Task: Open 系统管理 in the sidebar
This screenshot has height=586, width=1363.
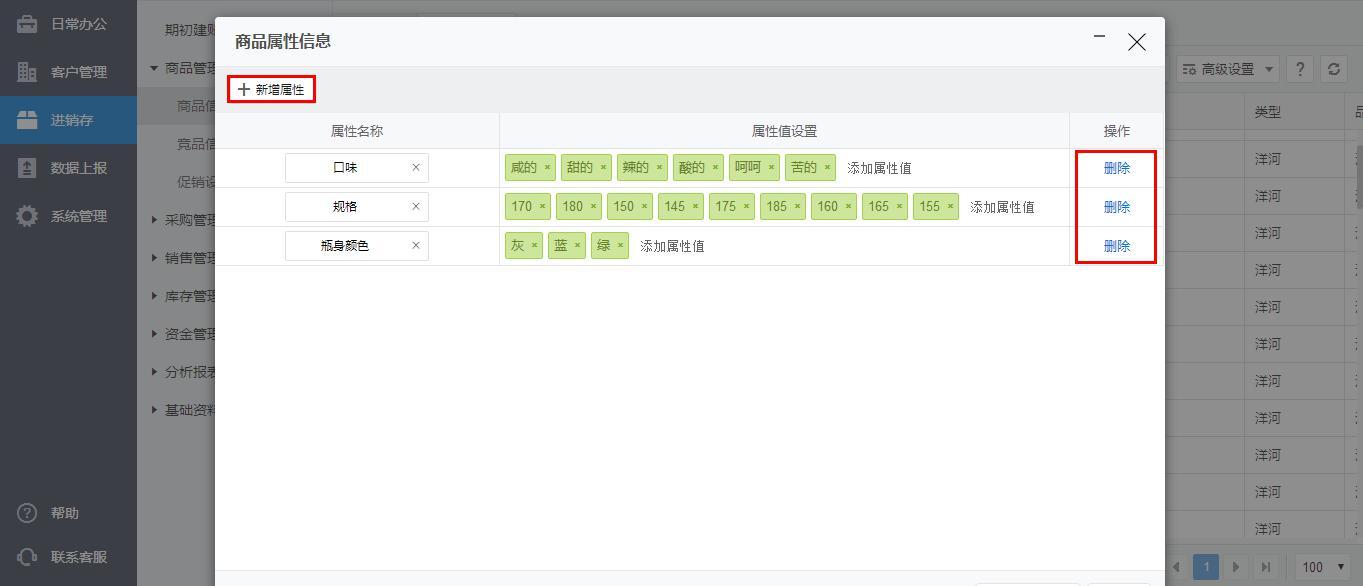Action: pyautogui.click(x=78, y=216)
